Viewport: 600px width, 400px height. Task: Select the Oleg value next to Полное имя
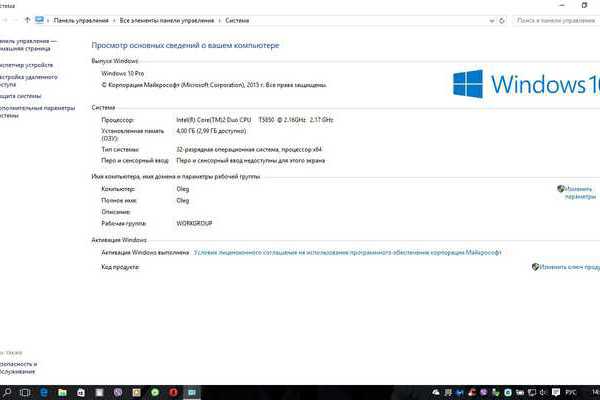pos(183,200)
